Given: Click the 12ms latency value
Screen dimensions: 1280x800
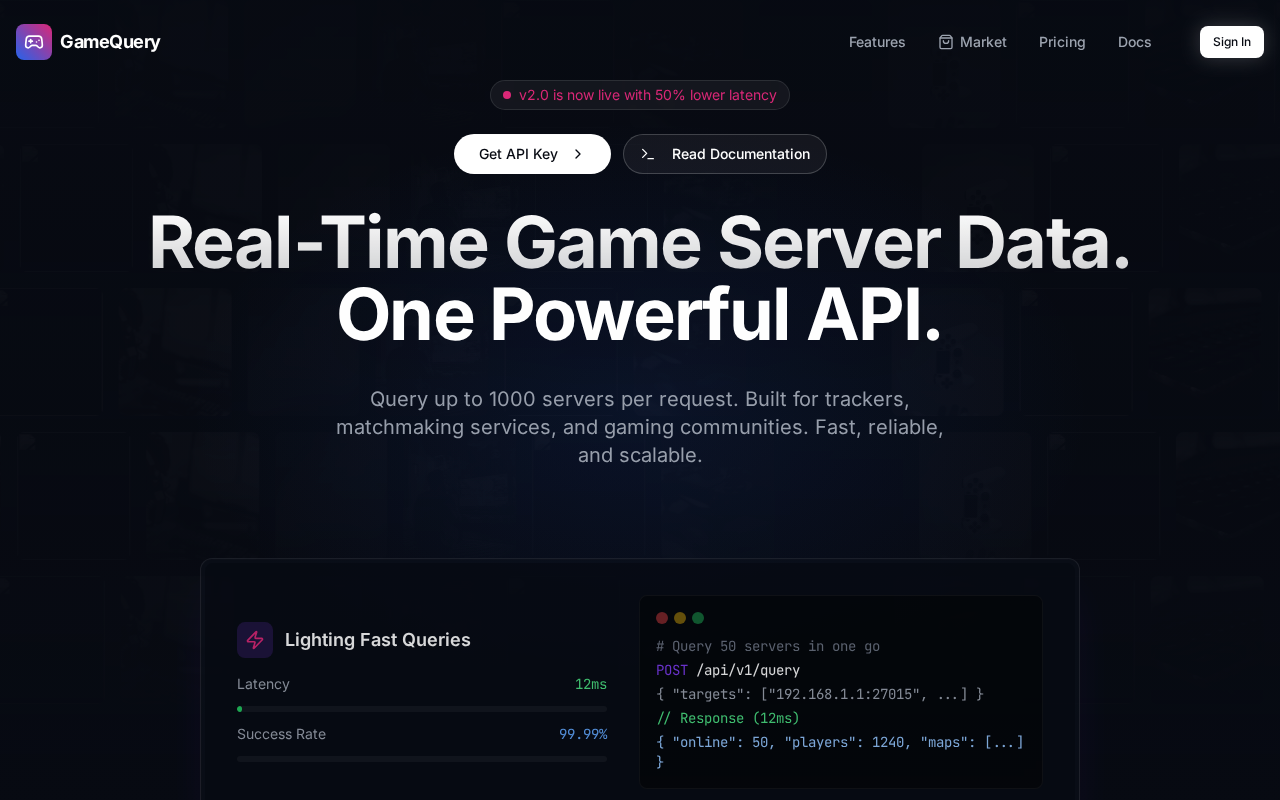Looking at the screenshot, I should coord(591,684).
